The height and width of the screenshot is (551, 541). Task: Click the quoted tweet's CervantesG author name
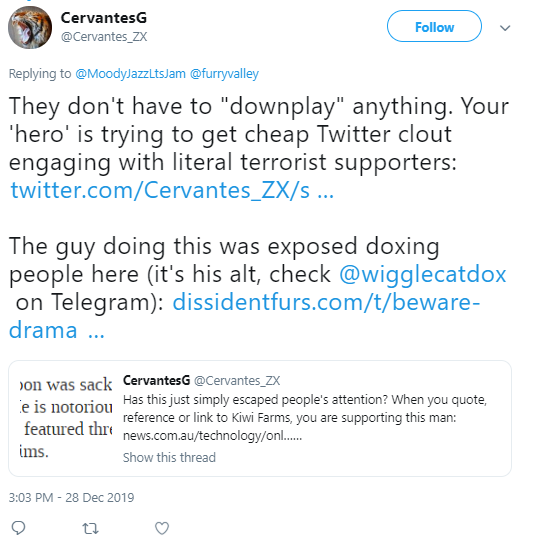(157, 380)
